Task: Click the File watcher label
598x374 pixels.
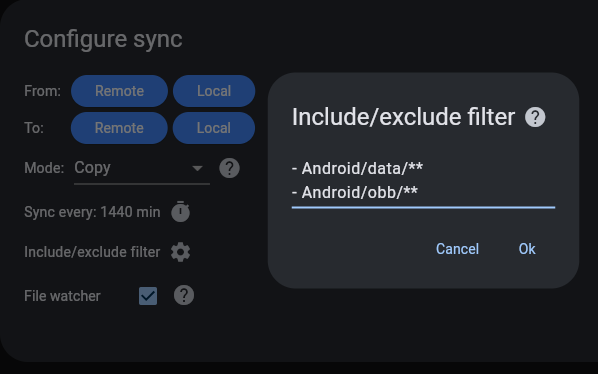Action: click(x=62, y=296)
